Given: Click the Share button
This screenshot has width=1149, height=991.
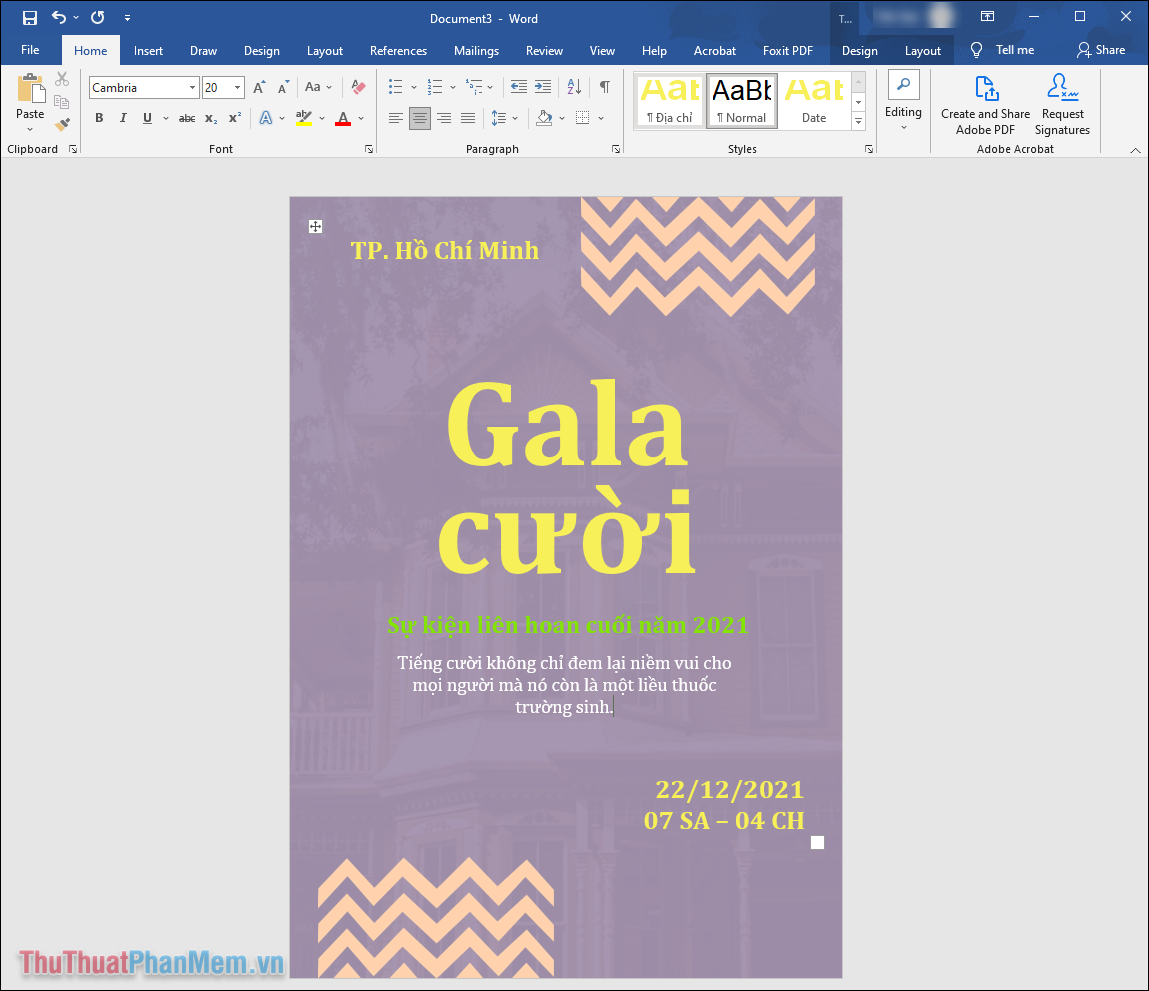Looking at the screenshot, I should click(x=1100, y=50).
